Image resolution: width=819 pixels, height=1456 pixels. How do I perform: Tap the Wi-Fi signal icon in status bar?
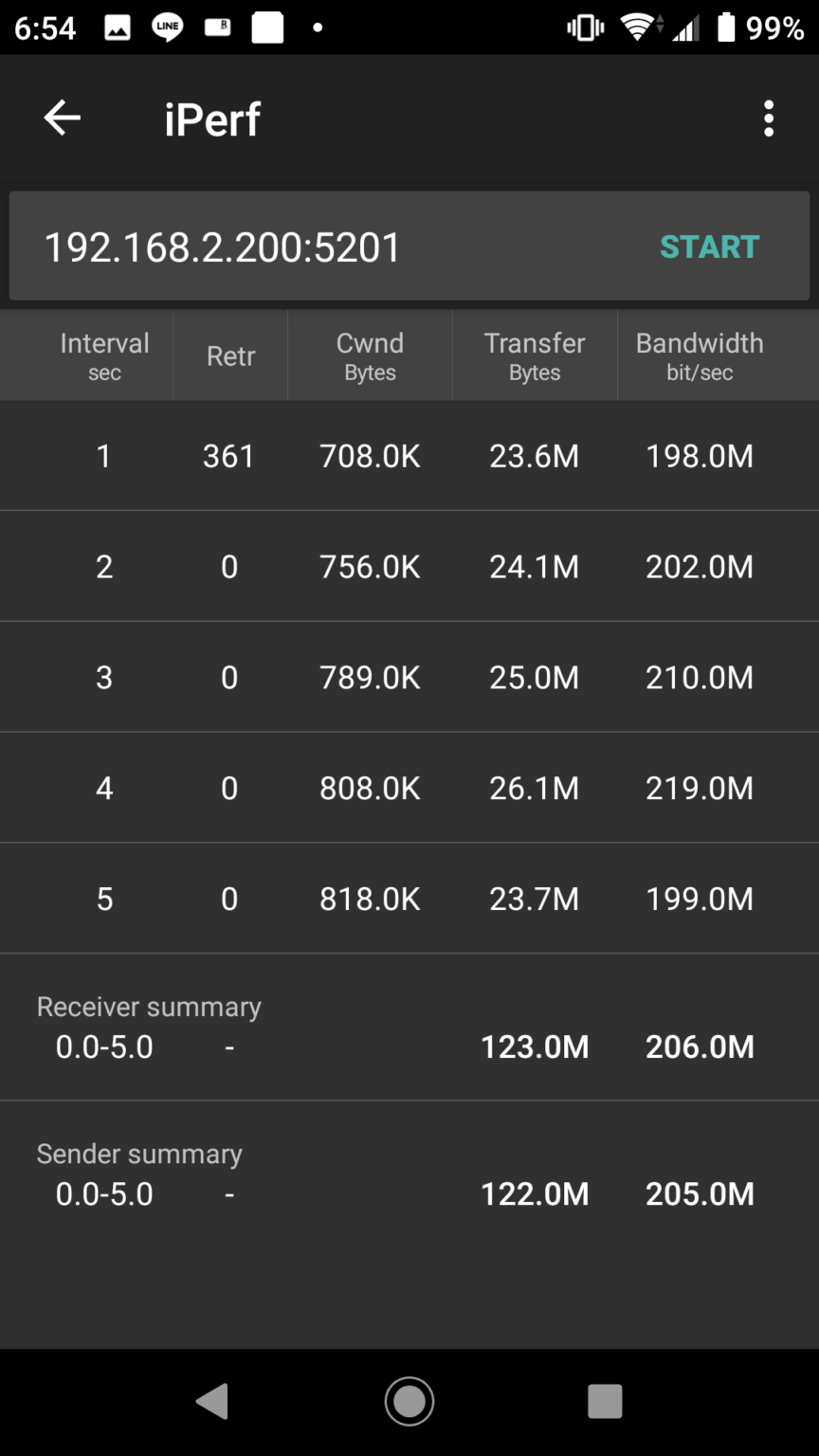click(x=638, y=27)
